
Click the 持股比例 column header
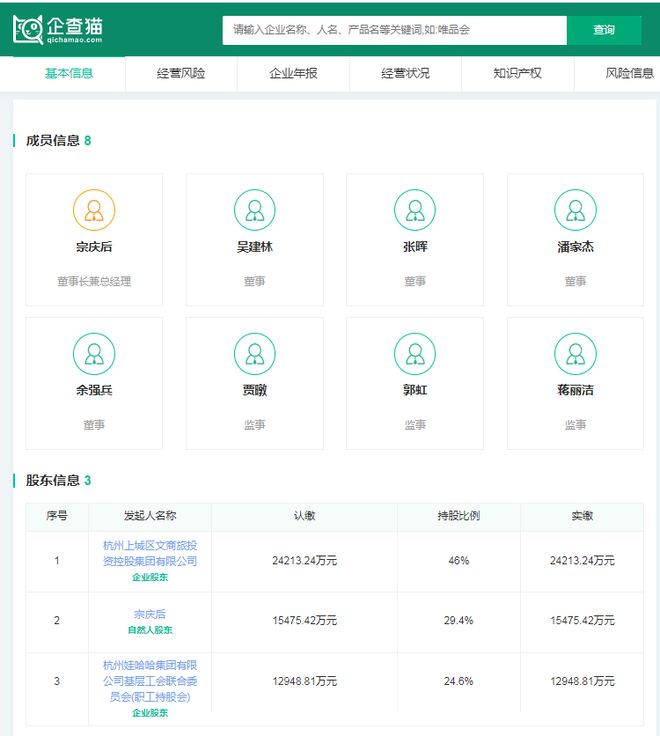coord(459,516)
